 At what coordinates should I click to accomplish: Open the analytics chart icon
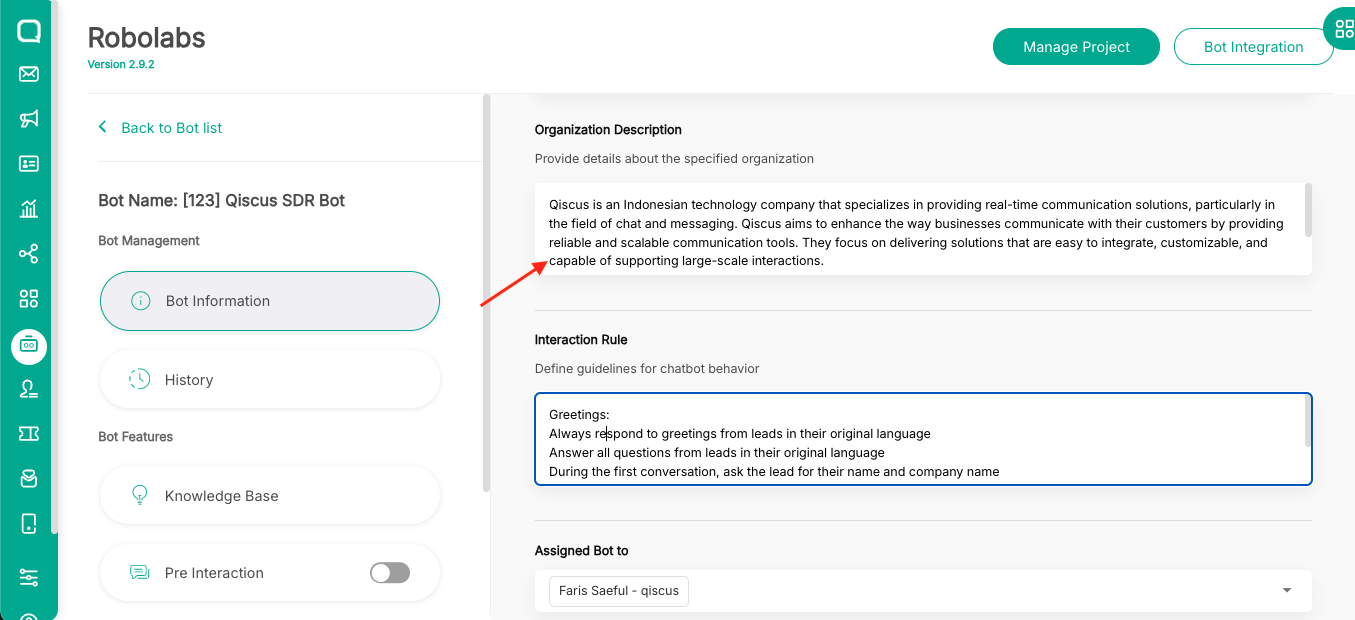29,209
